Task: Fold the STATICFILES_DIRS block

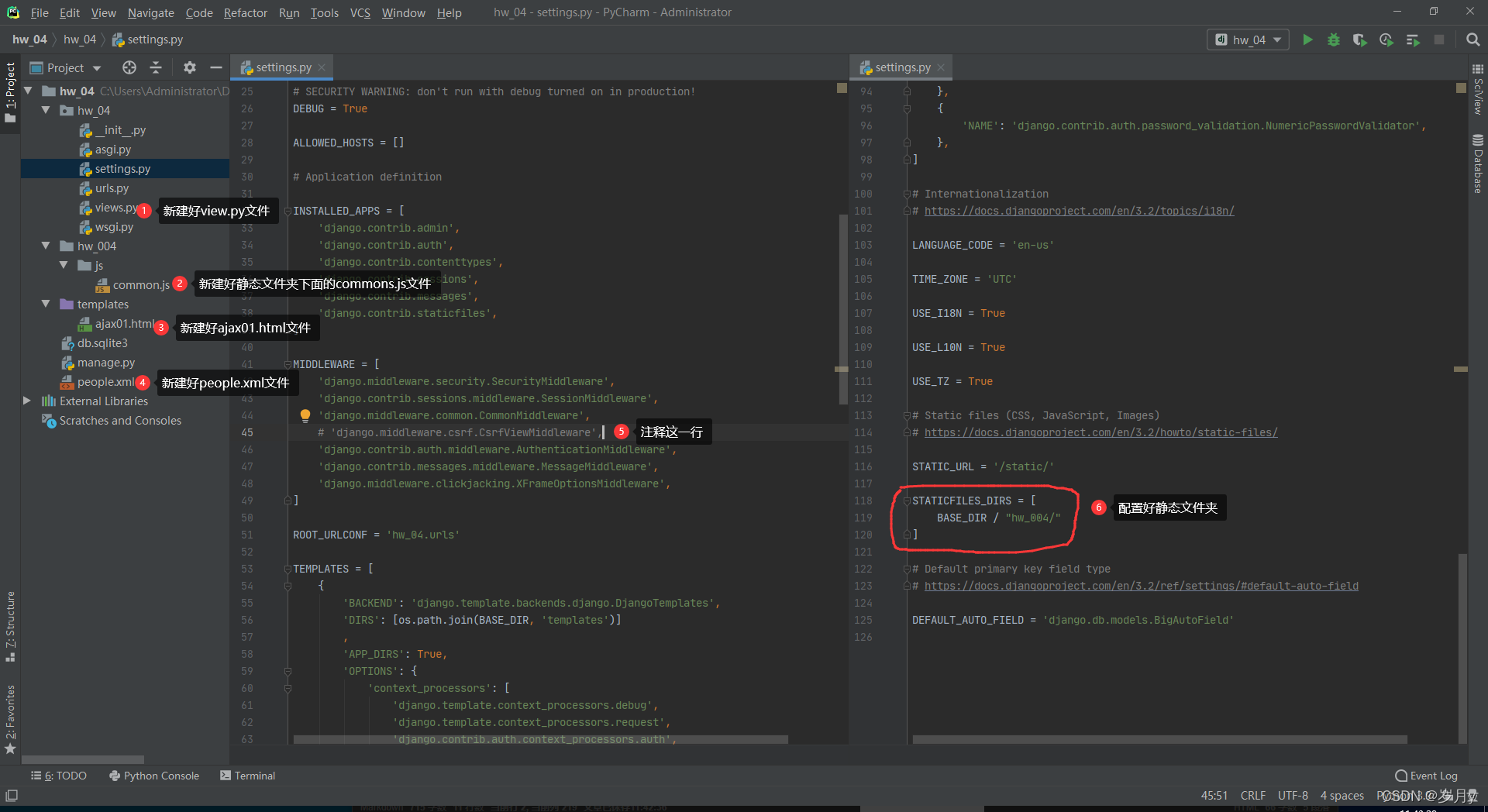Action: pyautogui.click(x=907, y=501)
